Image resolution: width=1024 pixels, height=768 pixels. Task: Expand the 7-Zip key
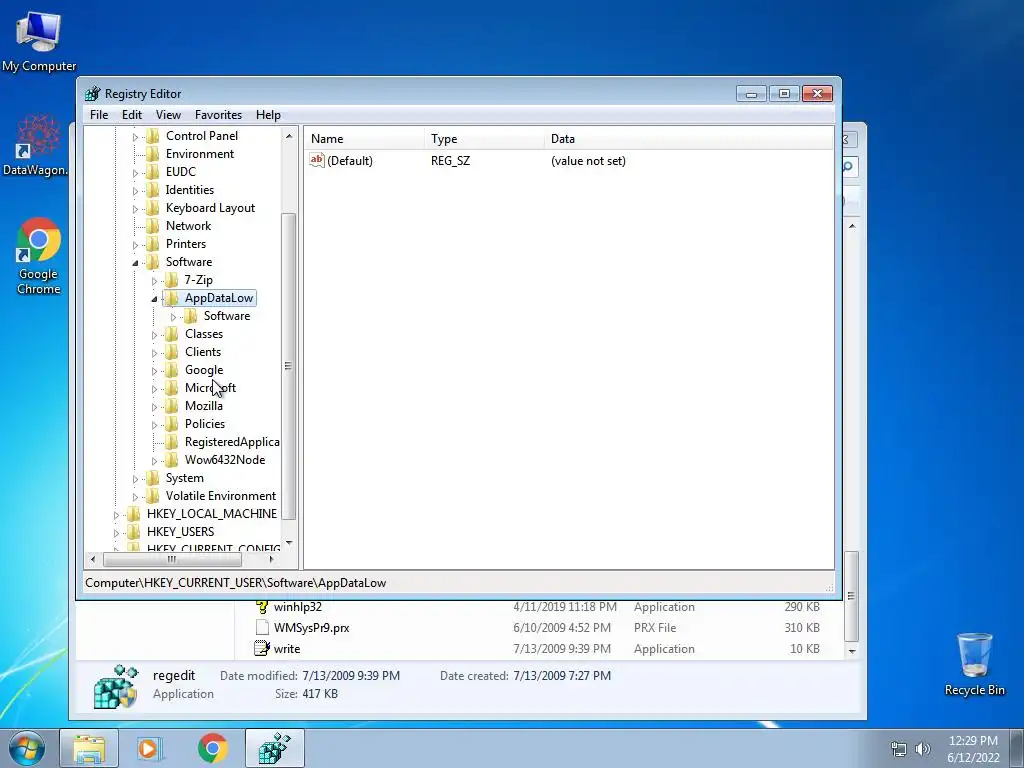tap(154, 281)
